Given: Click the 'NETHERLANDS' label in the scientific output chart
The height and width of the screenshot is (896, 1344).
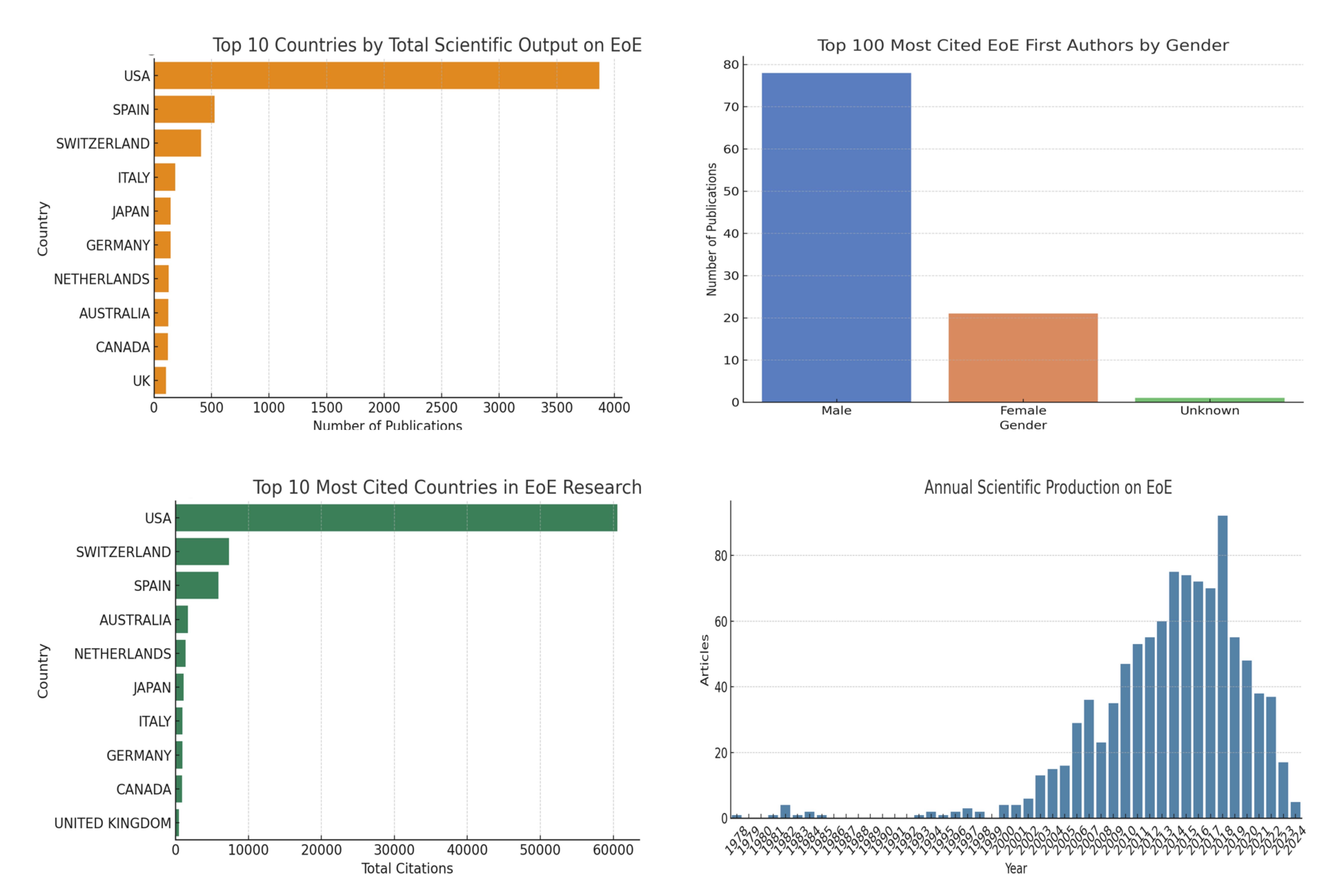Looking at the screenshot, I should tap(102, 280).
